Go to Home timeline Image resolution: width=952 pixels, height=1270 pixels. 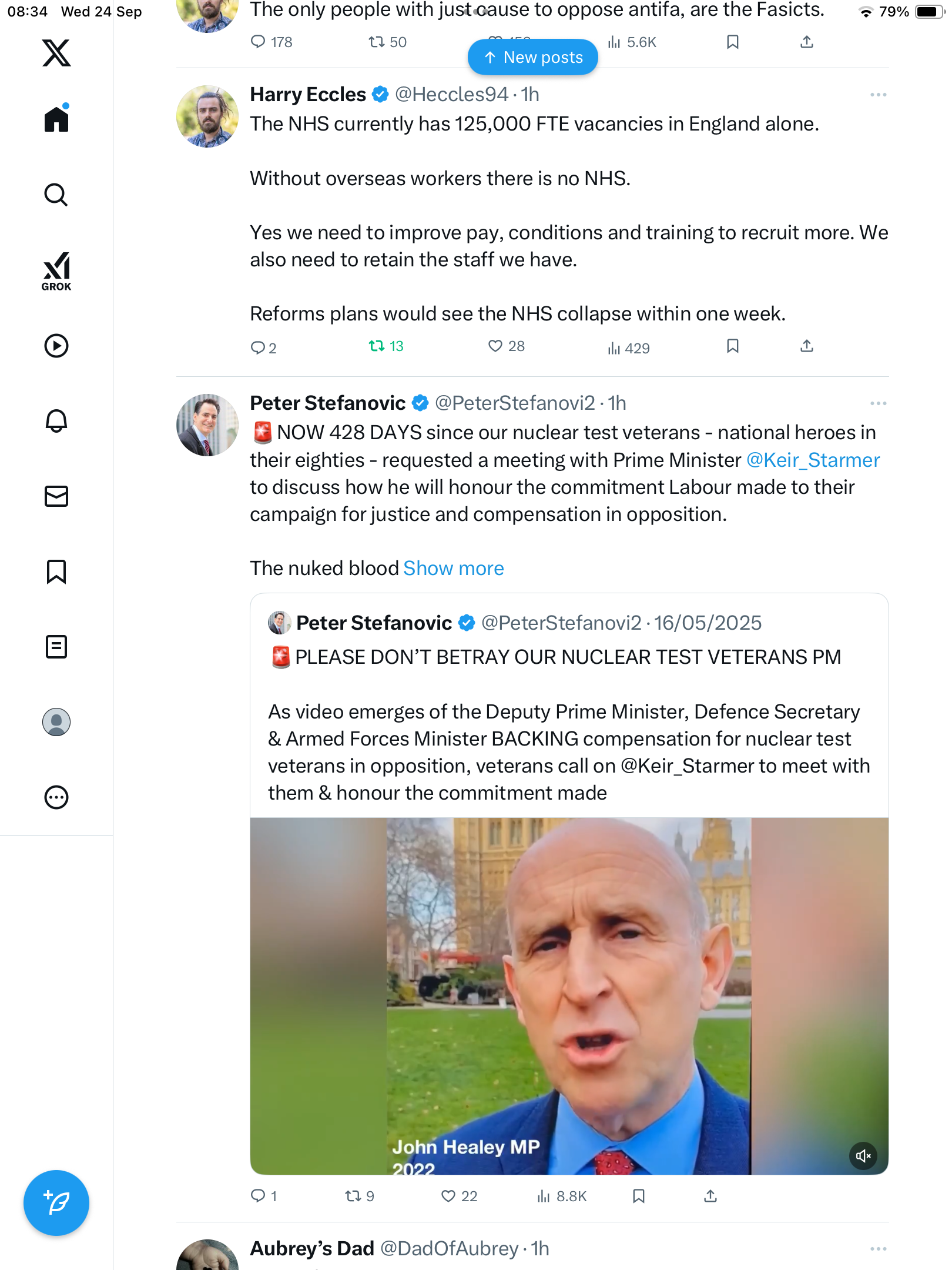[x=56, y=119]
